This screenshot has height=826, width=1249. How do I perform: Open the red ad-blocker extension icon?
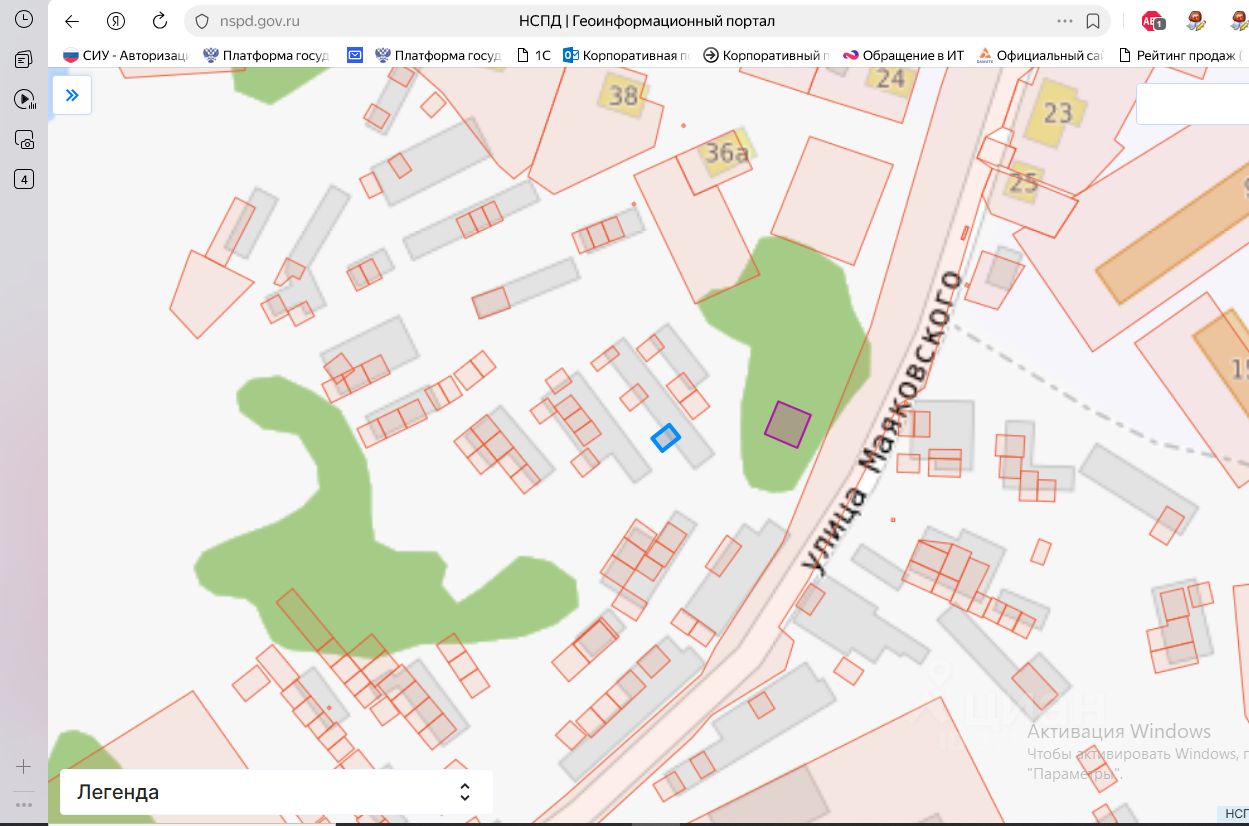1152,21
